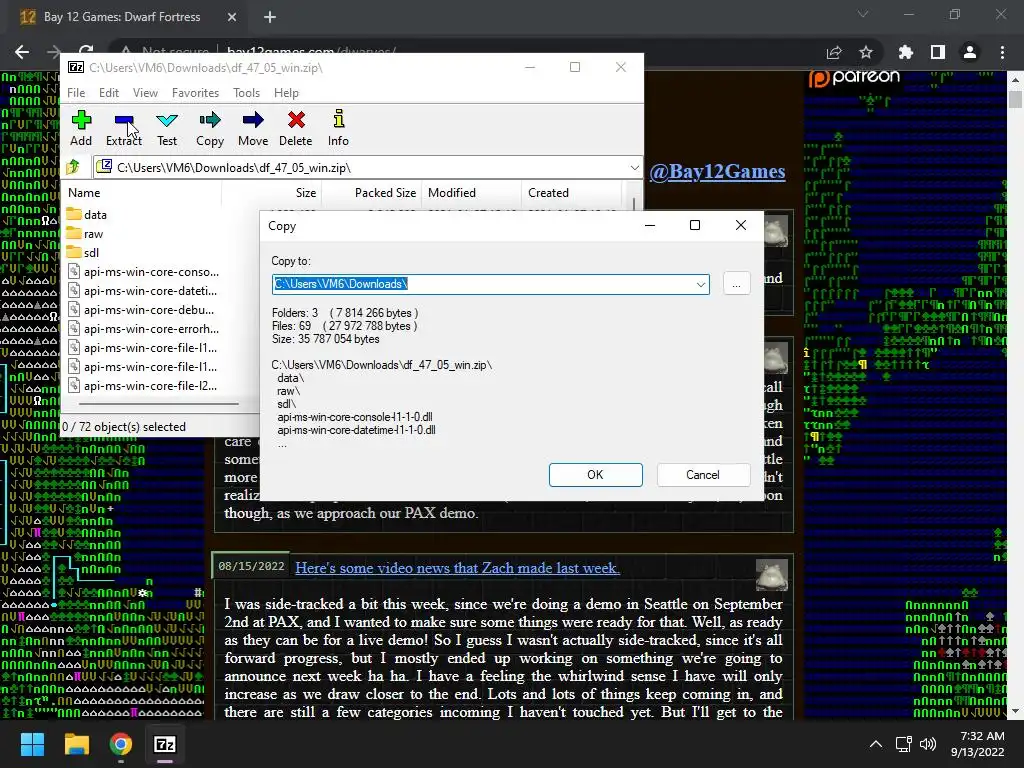Click the 7-Zip taskbar icon
Viewport: 1024px width, 768px height.
(165, 744)
